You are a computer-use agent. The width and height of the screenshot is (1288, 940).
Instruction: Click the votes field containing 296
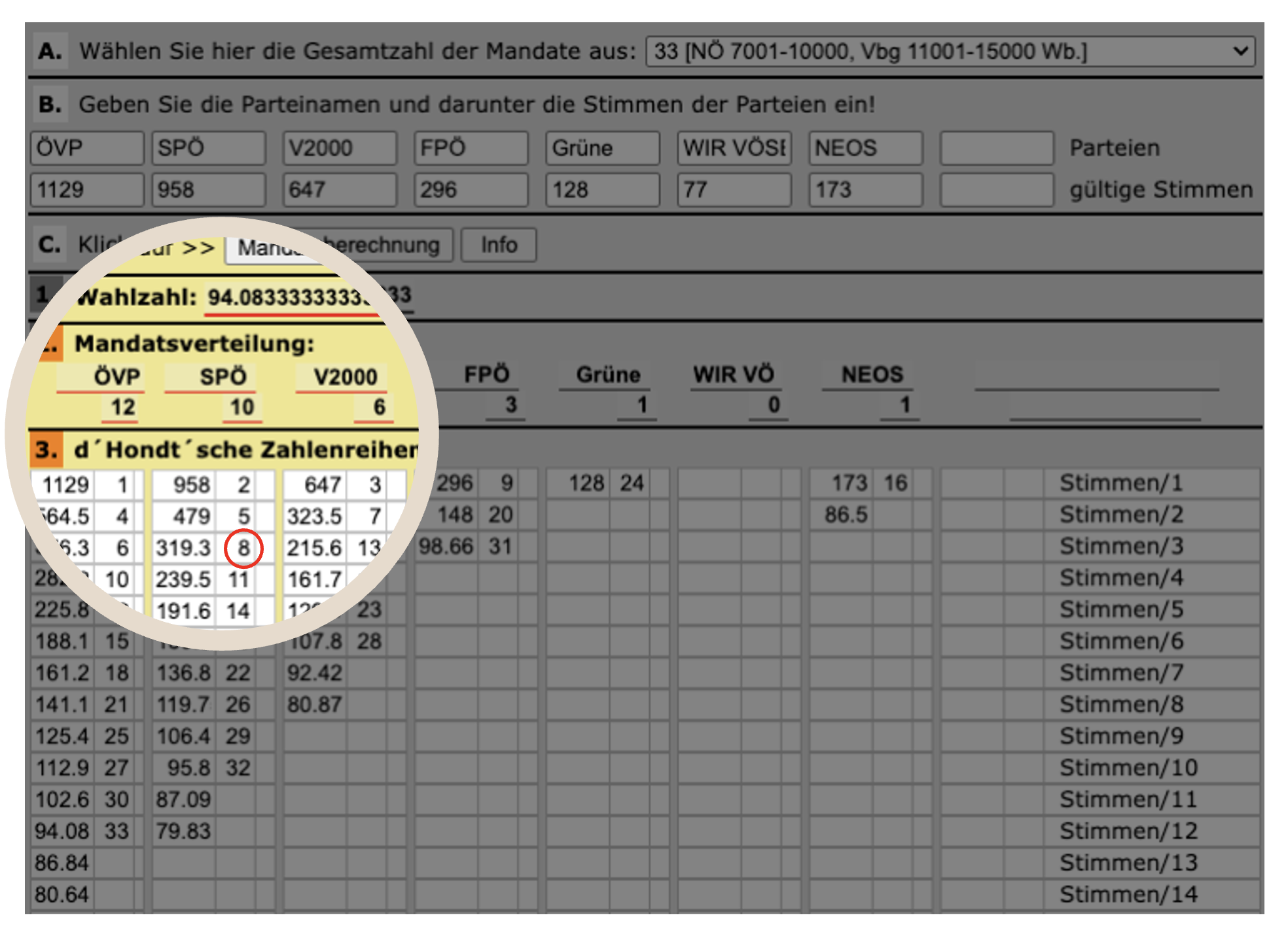tap(471, 190)
